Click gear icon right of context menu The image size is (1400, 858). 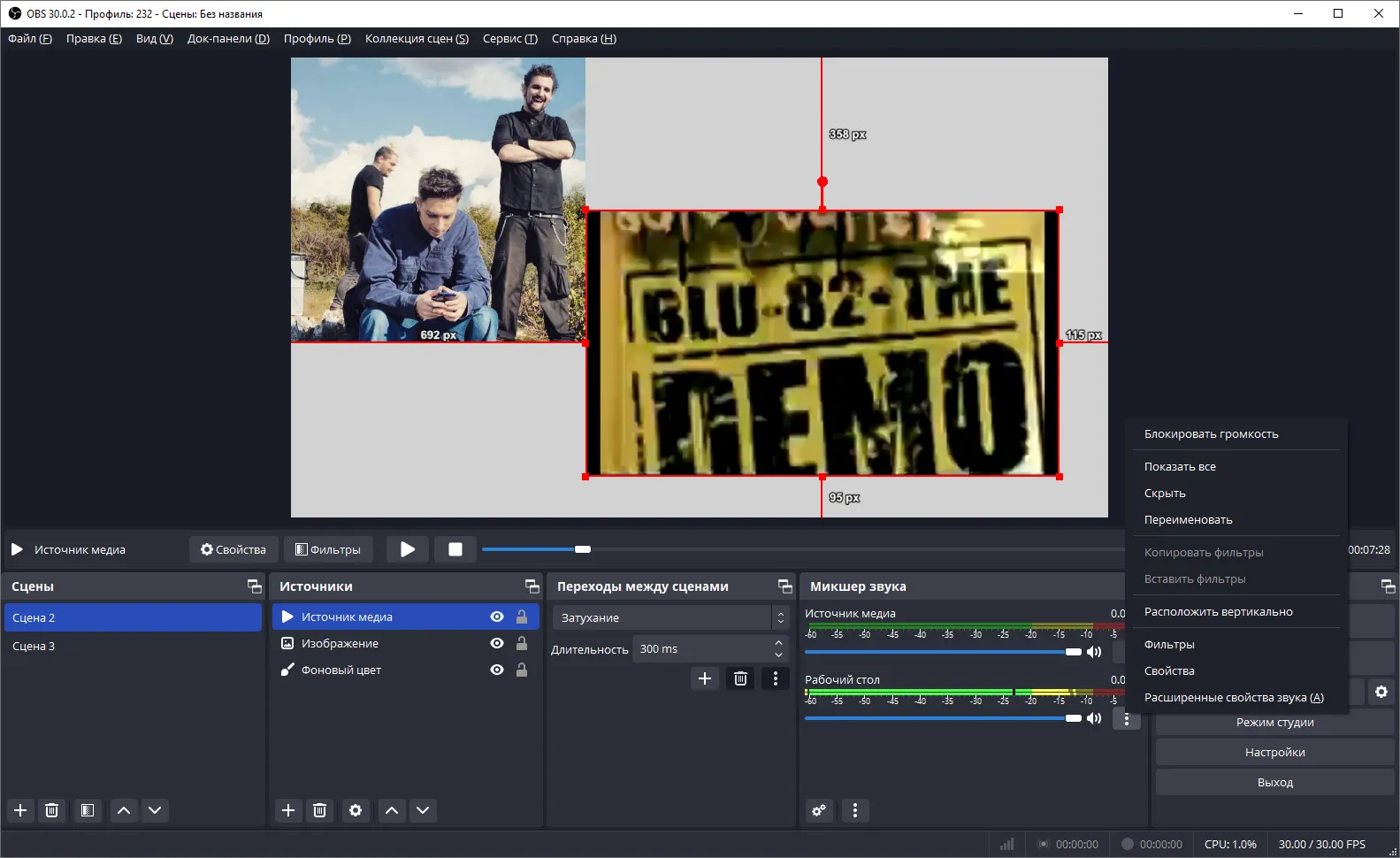(1381, 692)
